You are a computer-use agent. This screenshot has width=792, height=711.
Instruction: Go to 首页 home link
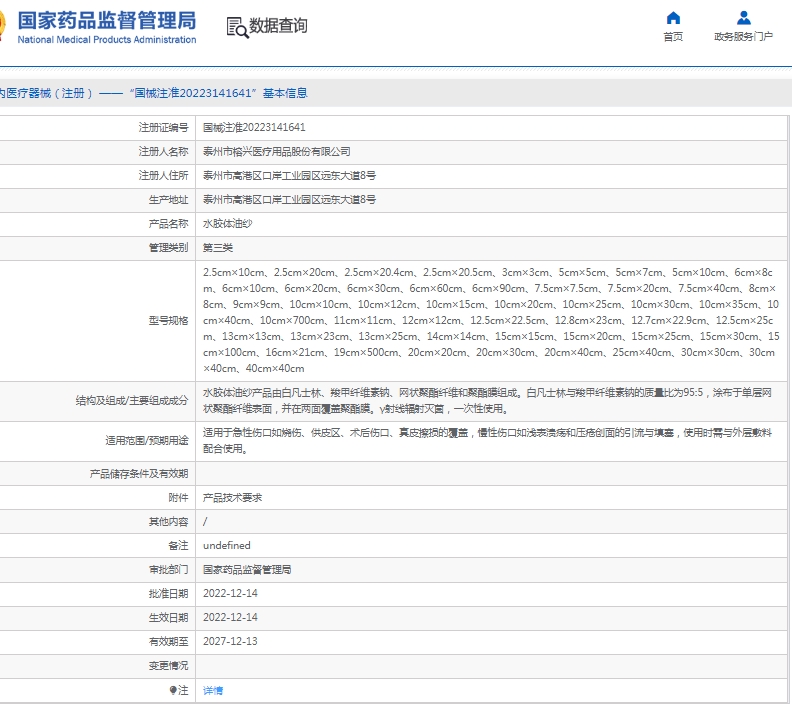tap(673, 37)
